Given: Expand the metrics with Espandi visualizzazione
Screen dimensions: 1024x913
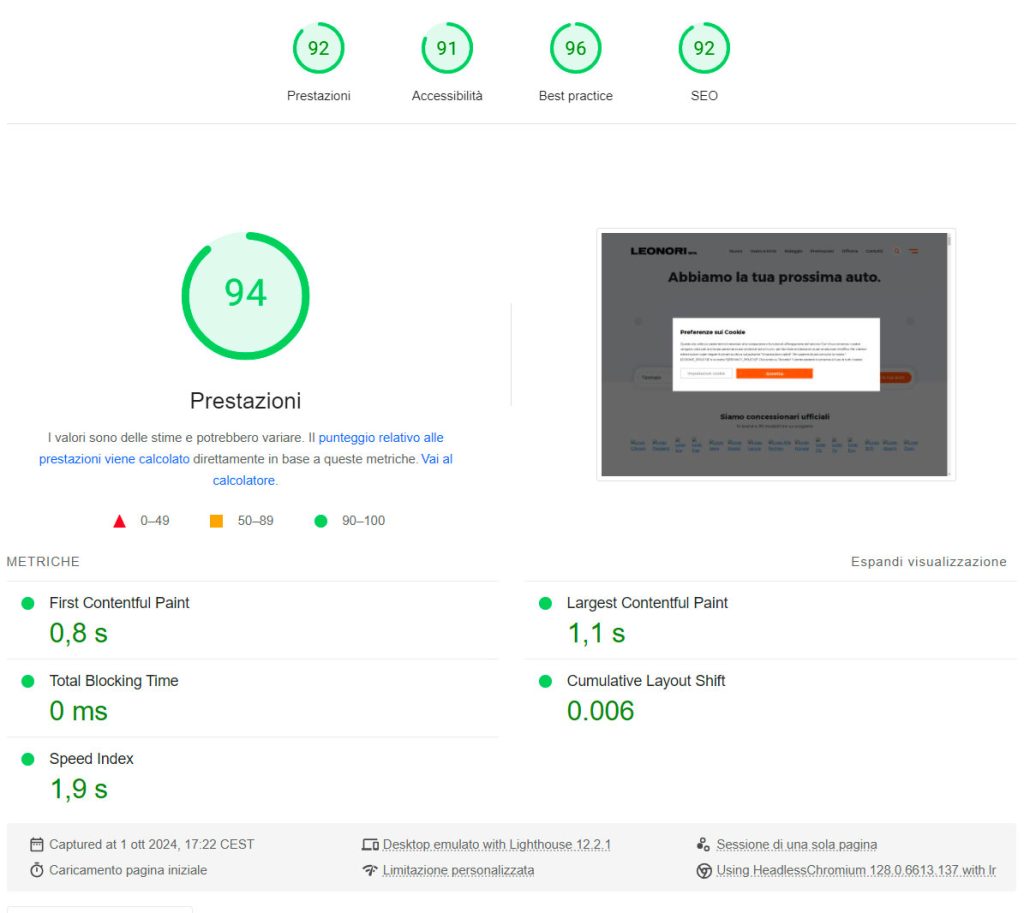Looking at the screenshot, I should [x=928, y=562].
